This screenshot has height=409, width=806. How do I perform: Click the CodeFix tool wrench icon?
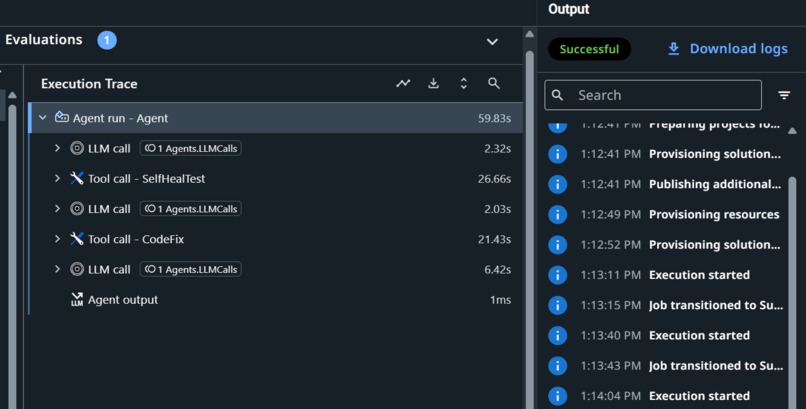(77, 239)
